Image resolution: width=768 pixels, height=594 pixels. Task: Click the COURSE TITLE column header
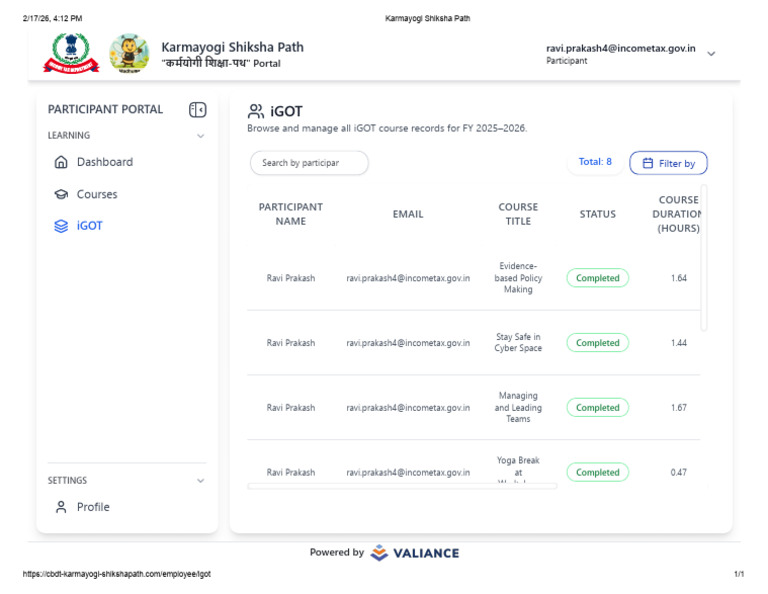click(518, 214)
